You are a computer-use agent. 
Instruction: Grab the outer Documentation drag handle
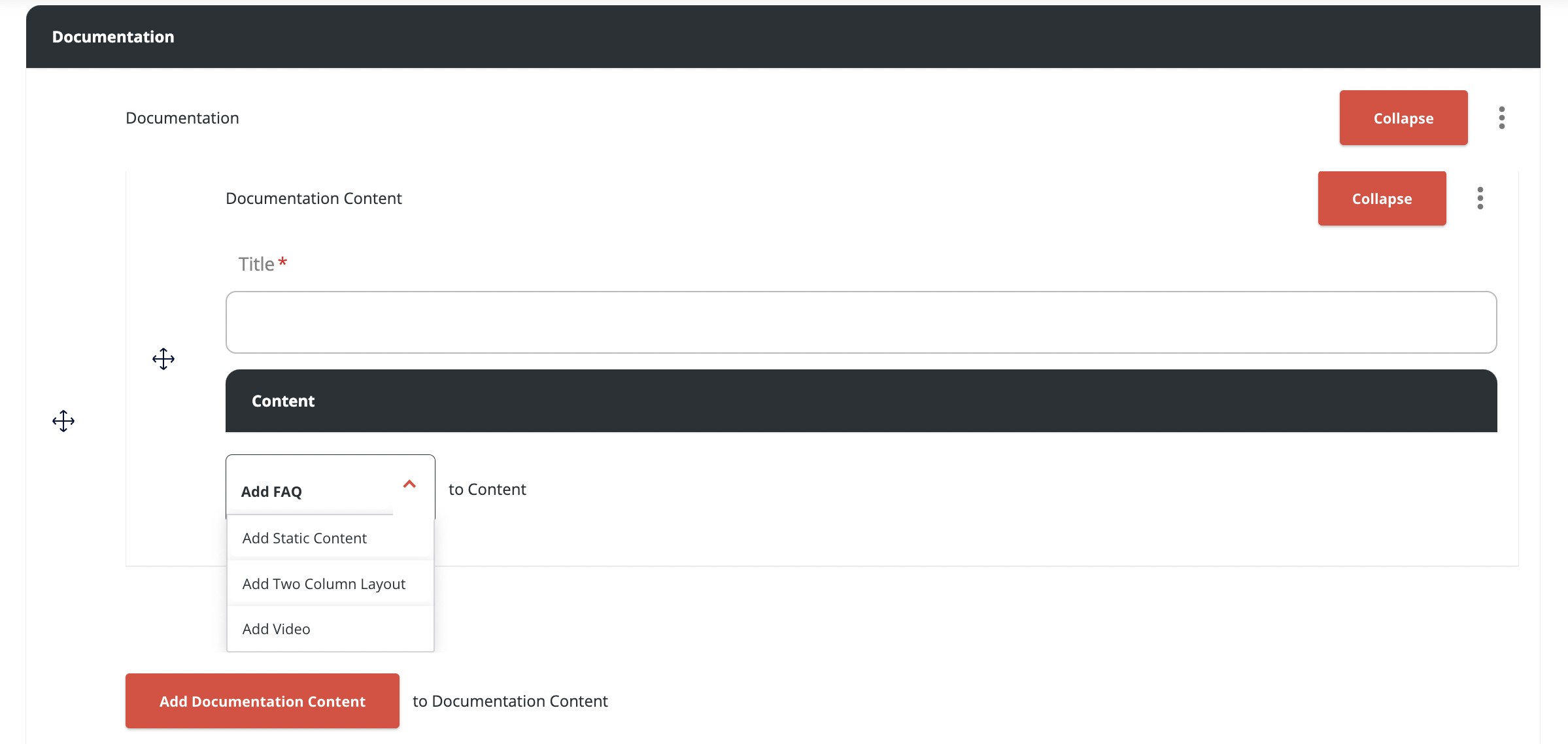coord(63,421)
